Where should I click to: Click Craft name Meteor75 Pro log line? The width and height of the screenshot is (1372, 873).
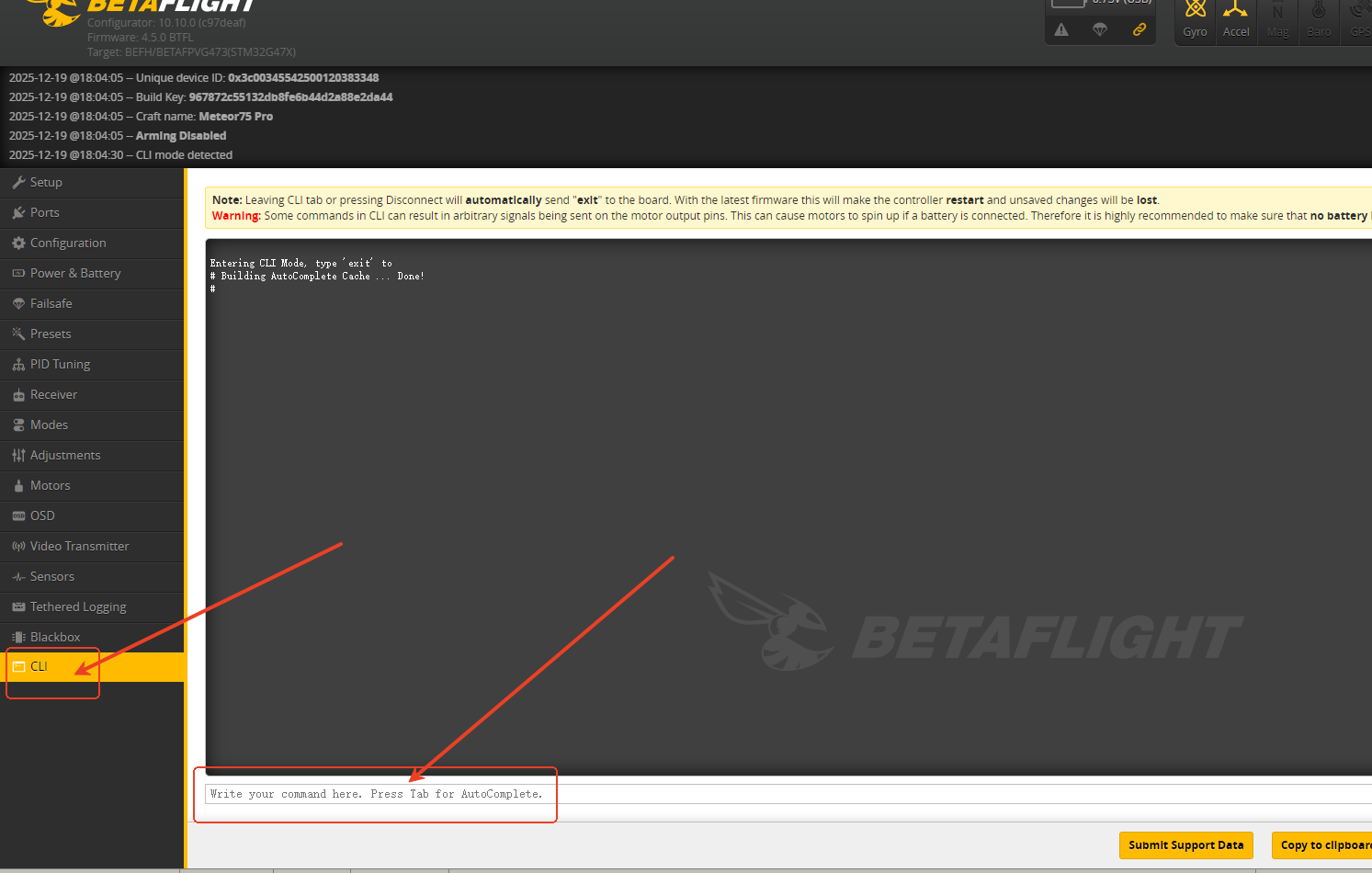pyautogui.click(x=141, y=117)
